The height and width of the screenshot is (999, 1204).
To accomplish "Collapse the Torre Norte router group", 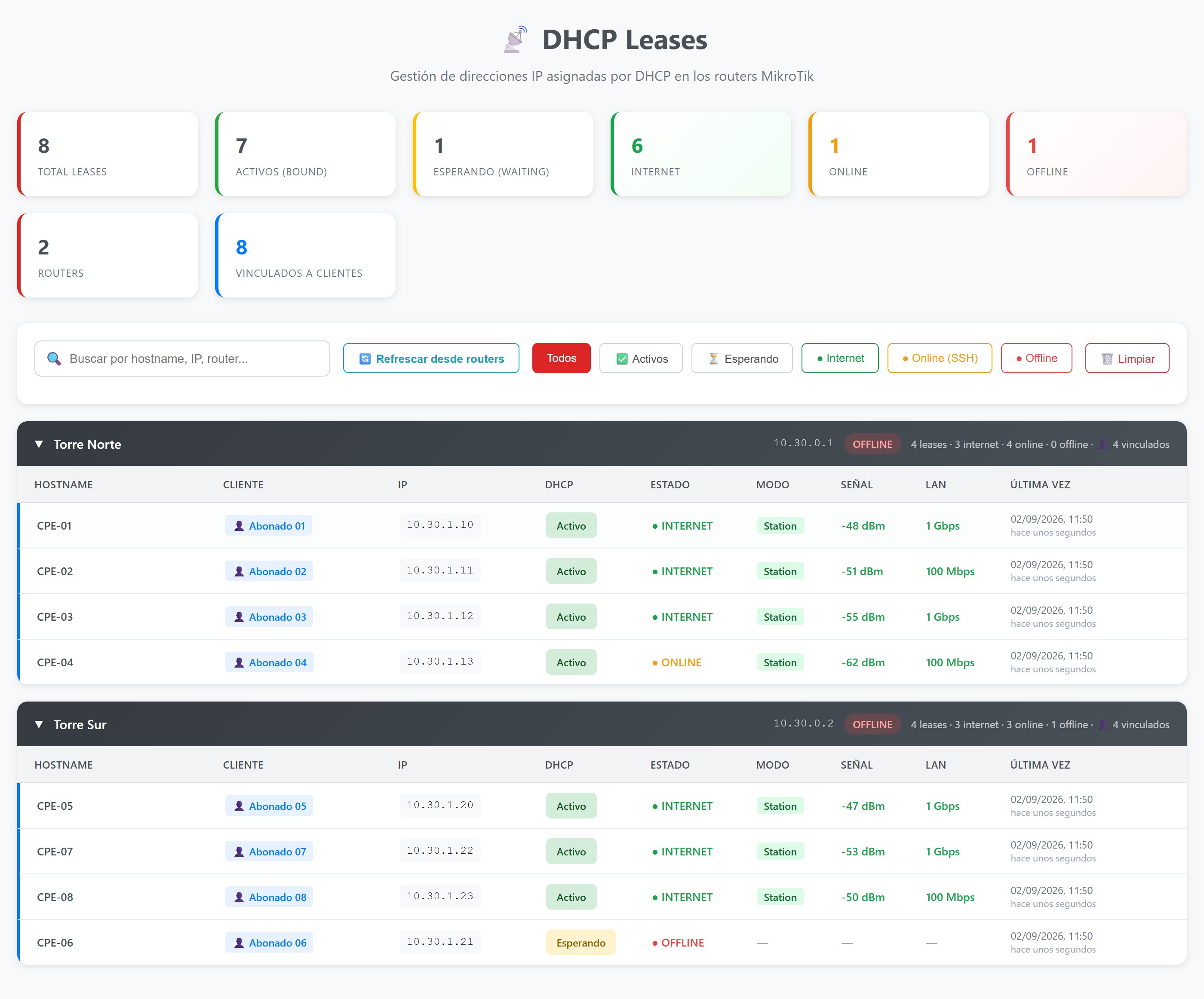I will (39, 444).
